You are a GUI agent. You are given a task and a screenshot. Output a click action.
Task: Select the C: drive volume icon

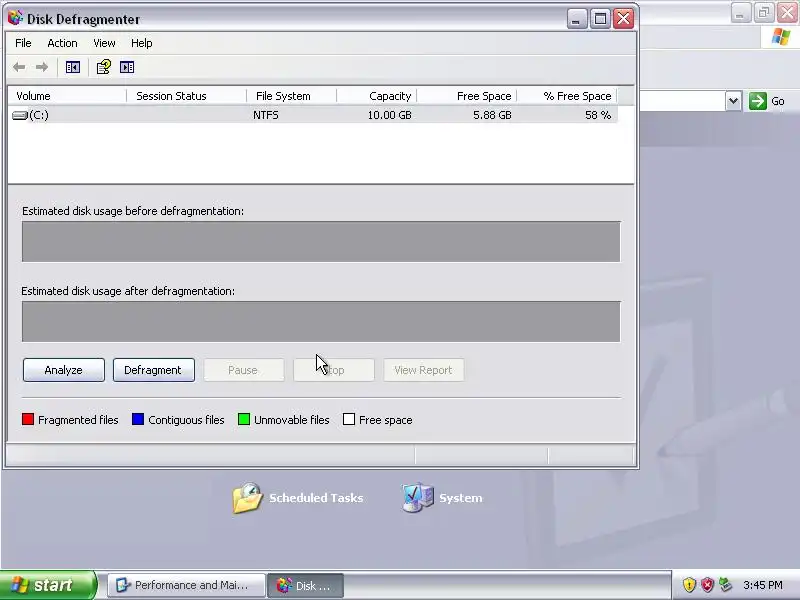coord(19,115)
